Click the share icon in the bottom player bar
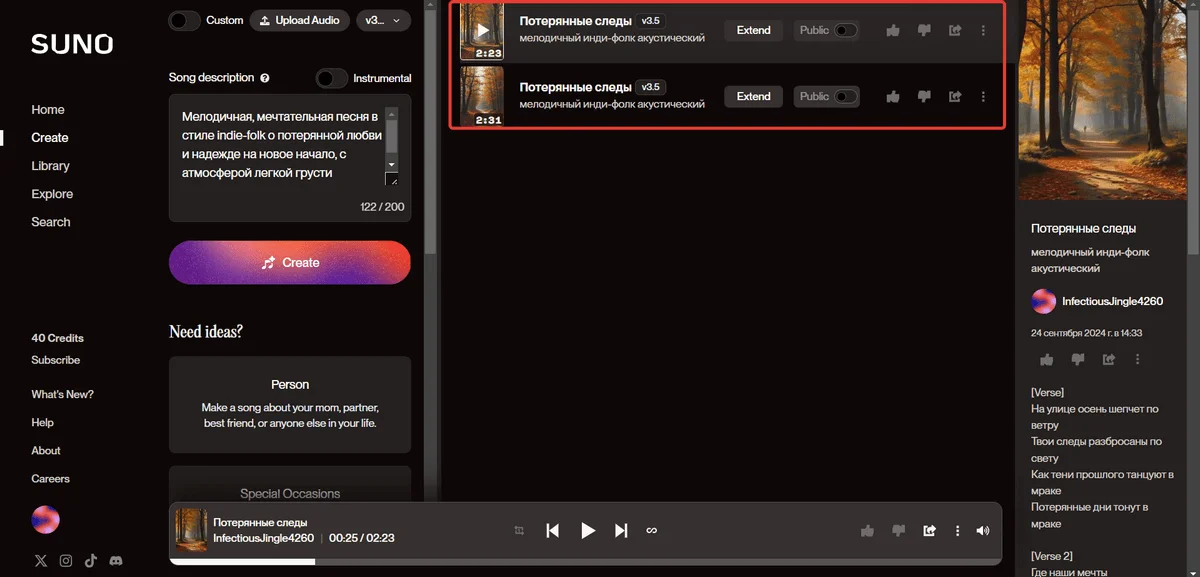The width and height of the screenshot is (1200, 577). click(929, 531)
